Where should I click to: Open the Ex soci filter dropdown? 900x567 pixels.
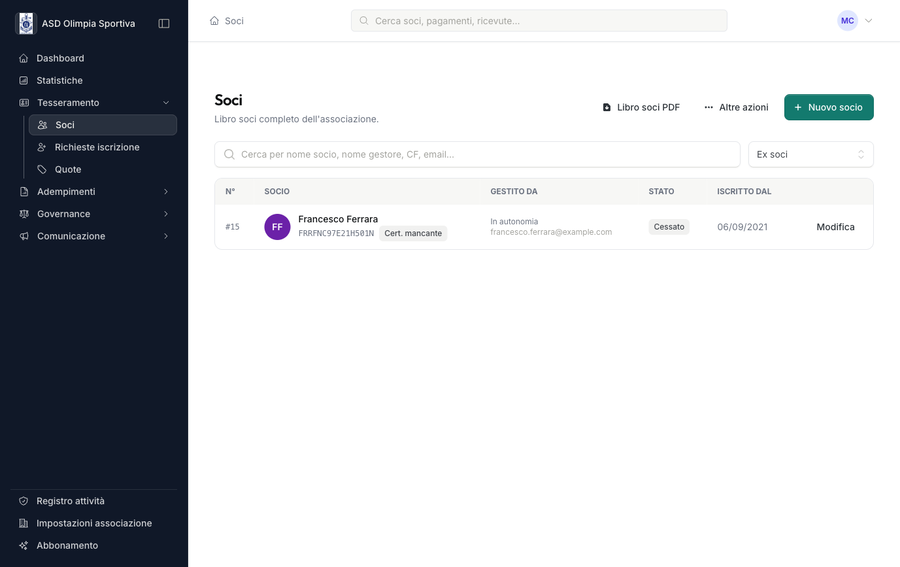[810, 154]
